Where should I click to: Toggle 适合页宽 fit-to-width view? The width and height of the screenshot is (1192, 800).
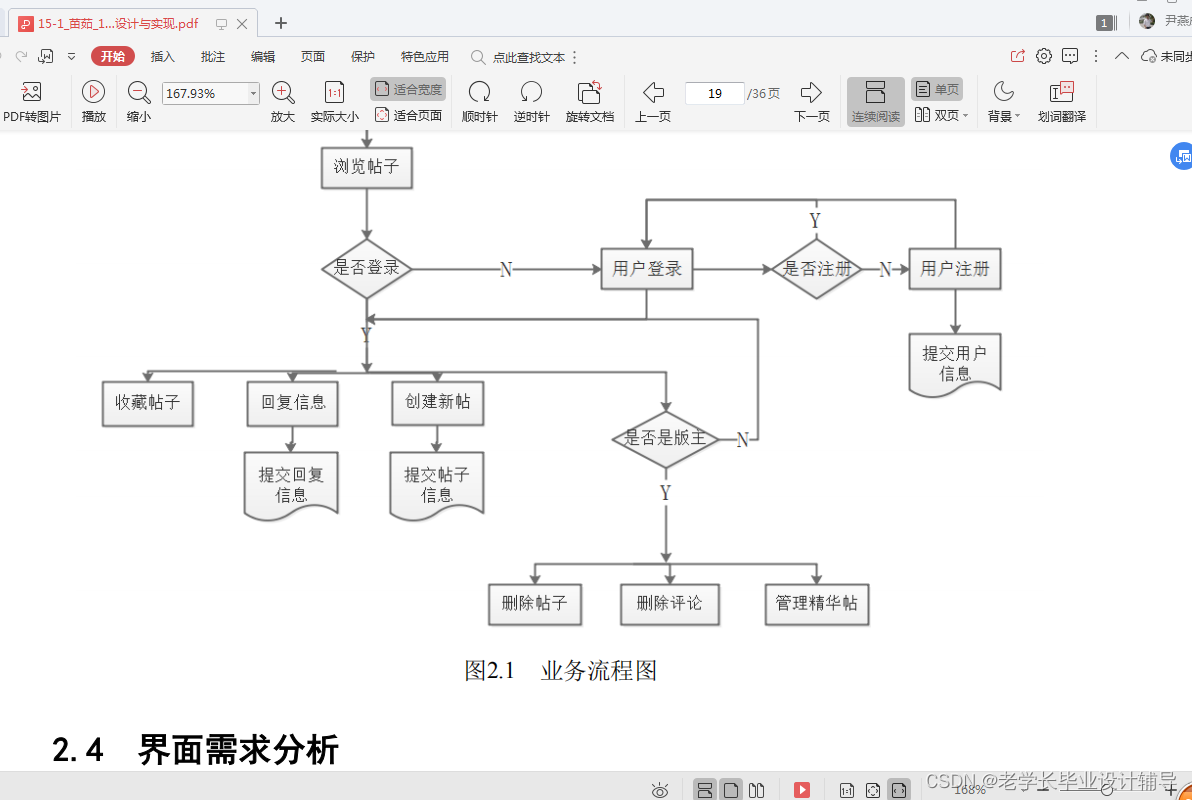tap(406, 88)
